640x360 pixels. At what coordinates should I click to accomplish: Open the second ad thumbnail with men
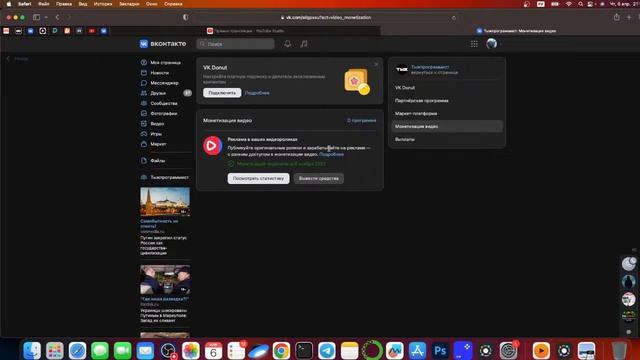(165, 280)
